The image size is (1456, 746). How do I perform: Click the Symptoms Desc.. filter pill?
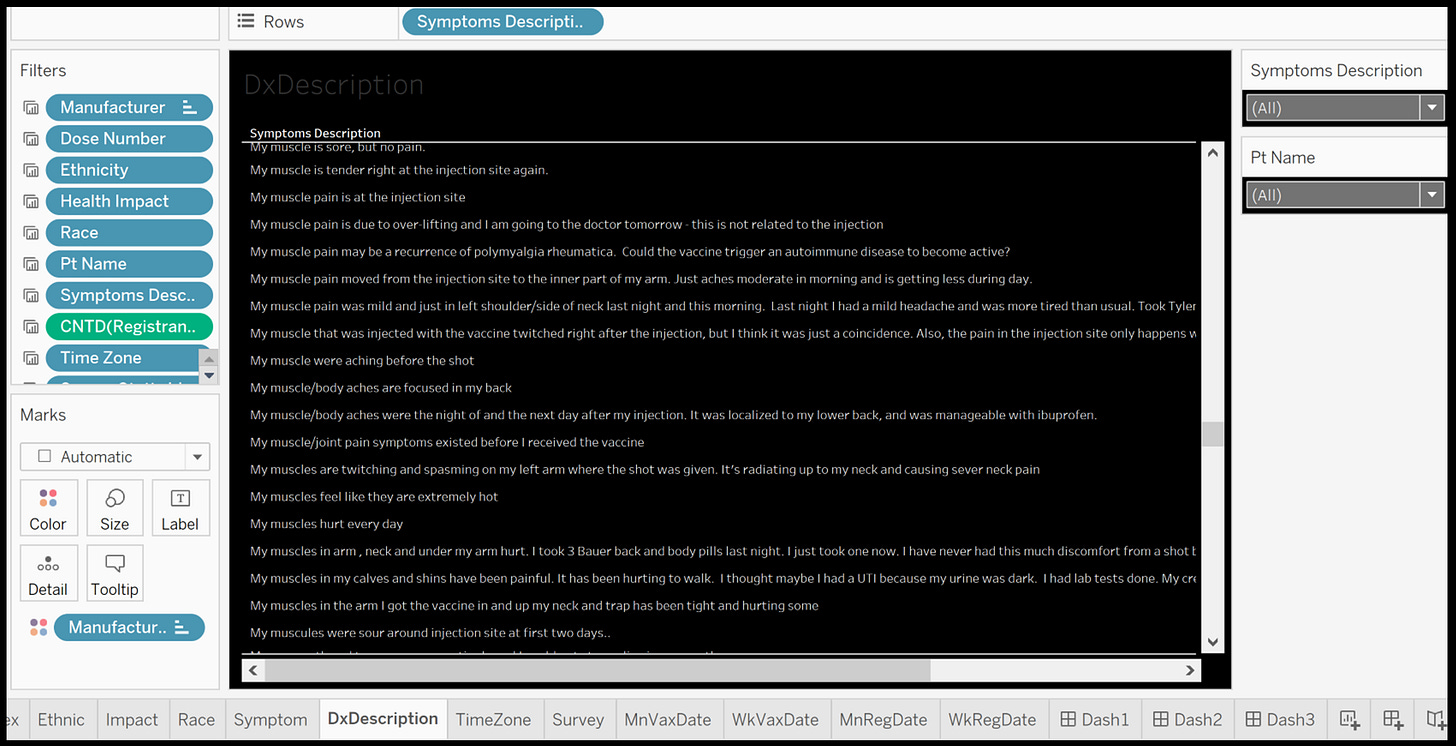coord(129,295)
